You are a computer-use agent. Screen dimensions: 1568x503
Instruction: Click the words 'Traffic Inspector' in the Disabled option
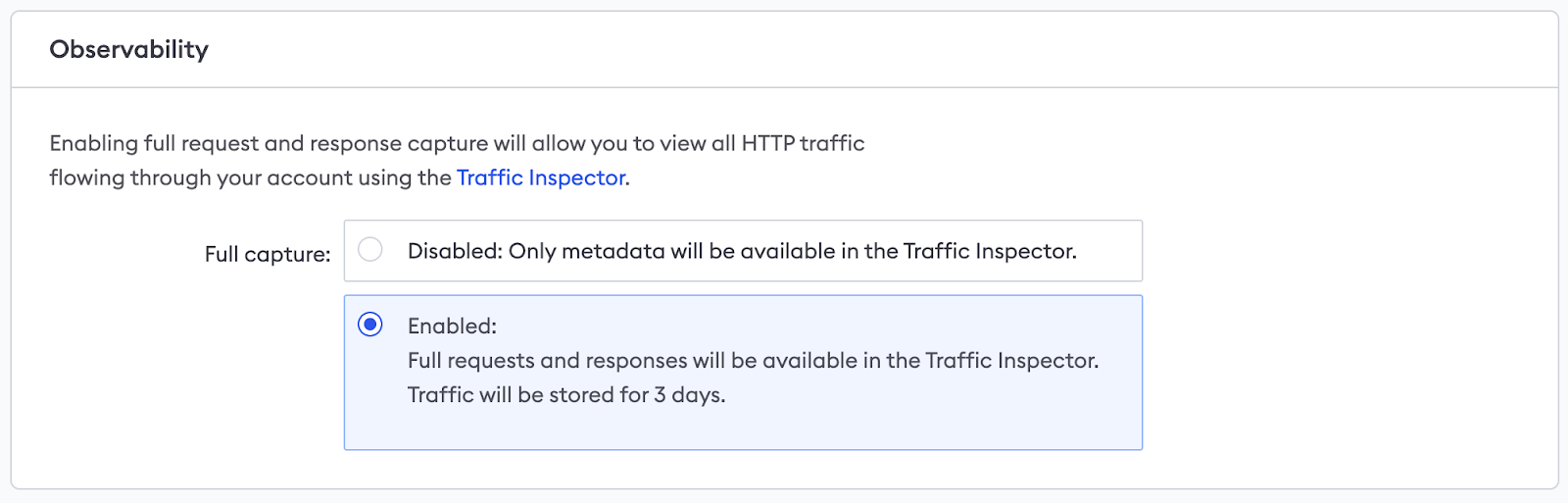988,251
